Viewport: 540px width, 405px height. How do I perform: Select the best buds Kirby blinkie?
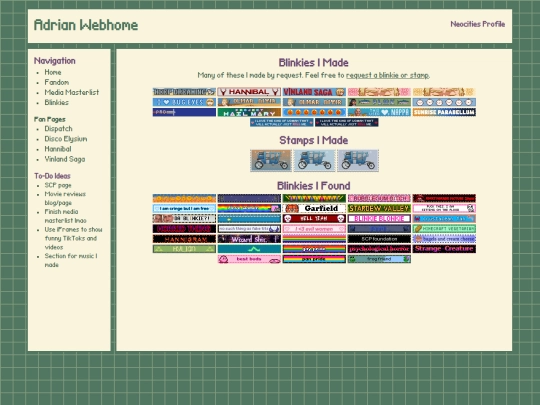coord(249,259)
